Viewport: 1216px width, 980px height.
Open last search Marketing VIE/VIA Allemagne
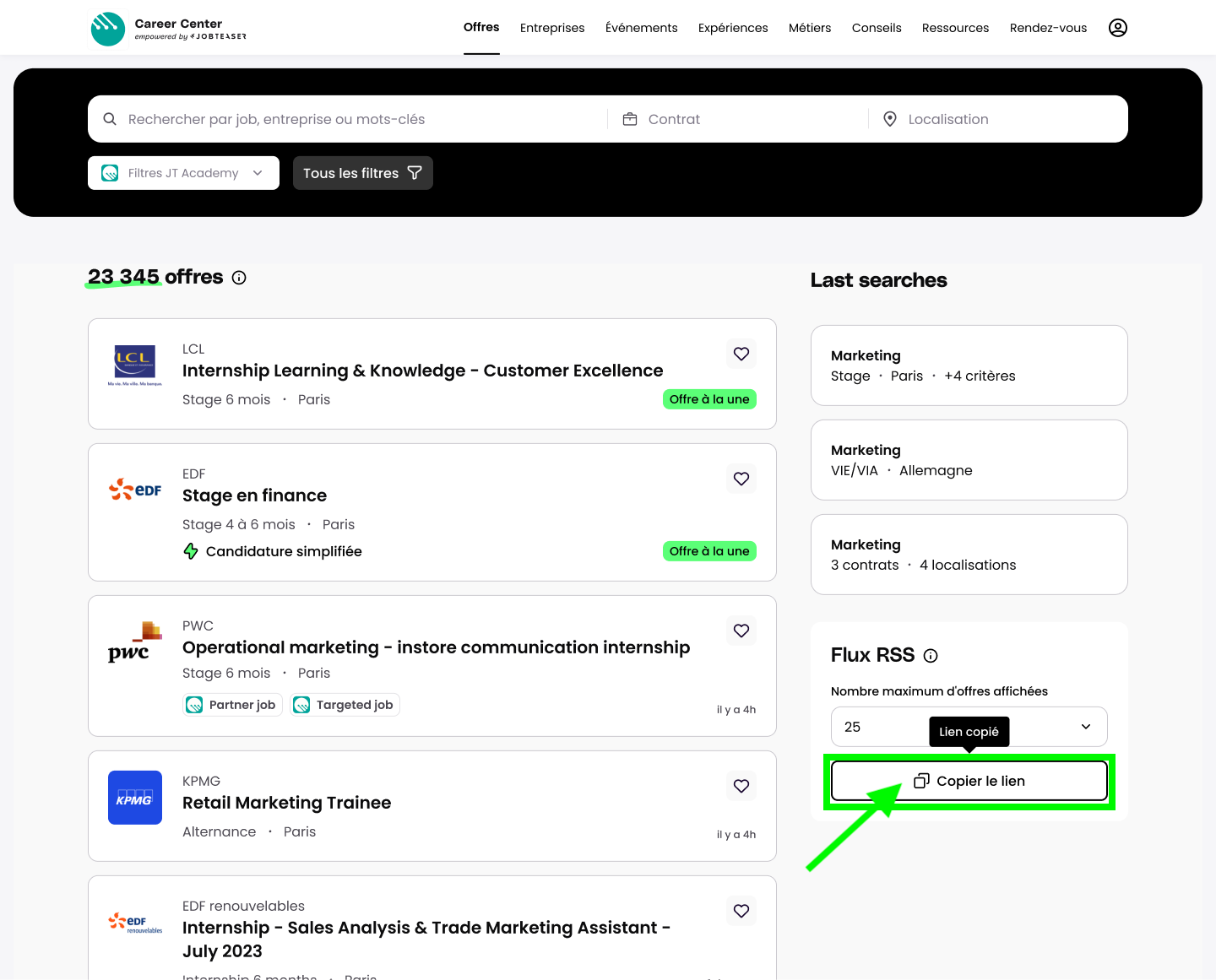(969, 460)
